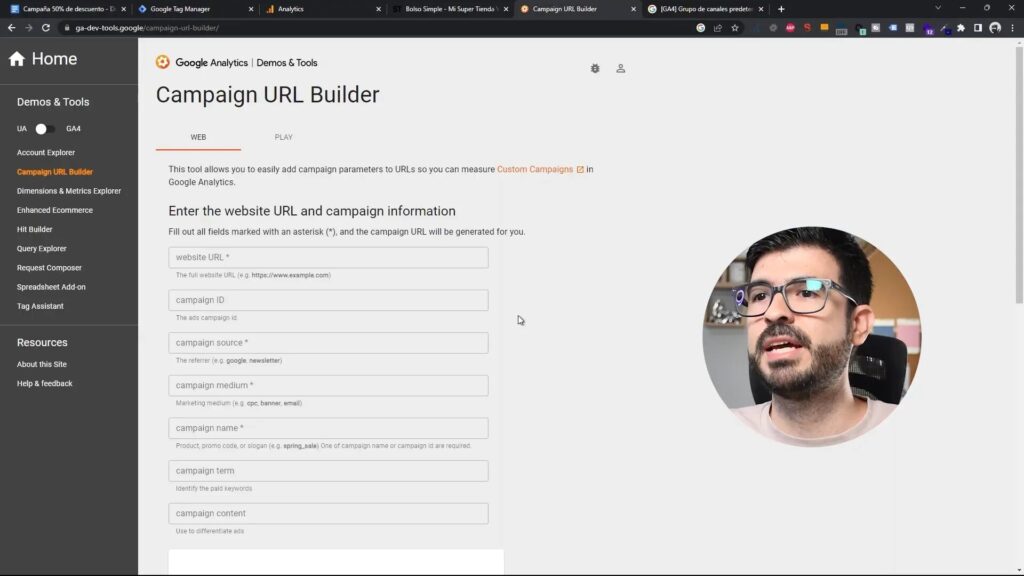Open Query Explorer from sidebar
The image size is (1024, 576).
[x=42, y=248]
